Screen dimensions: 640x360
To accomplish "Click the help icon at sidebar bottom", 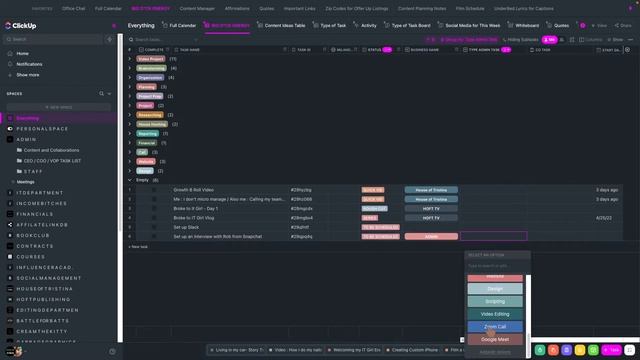I will click(x=112, y=351).
